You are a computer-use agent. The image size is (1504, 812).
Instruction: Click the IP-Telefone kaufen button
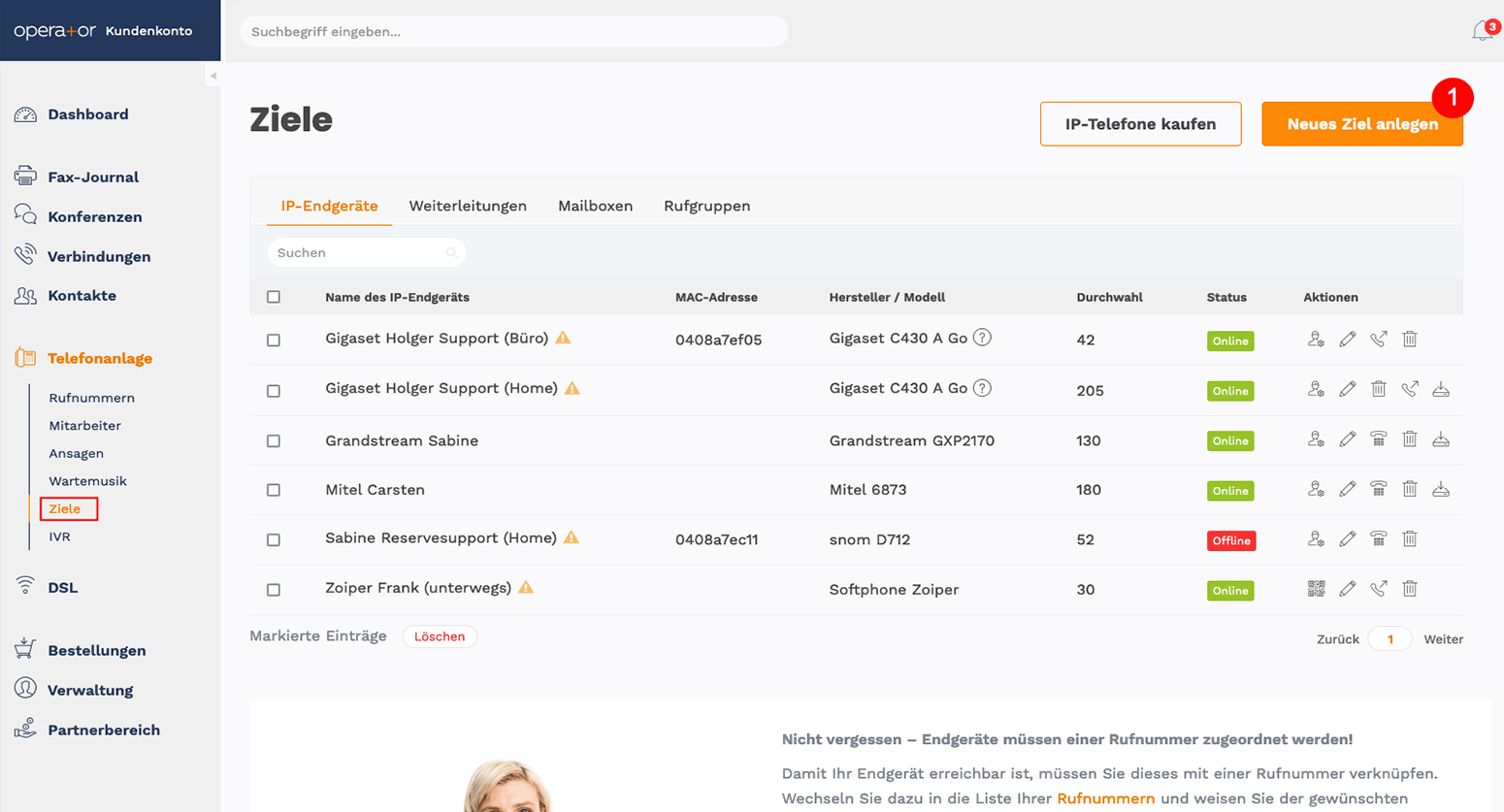[x=1140, y=124]
